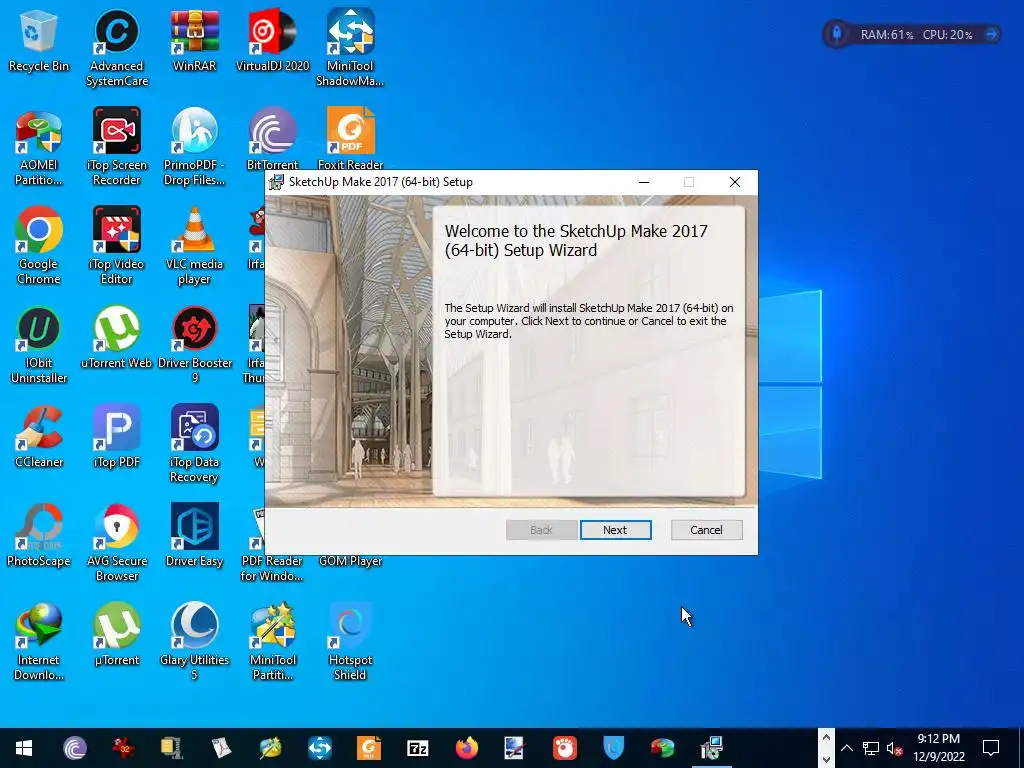Select µTorrent desktop icon
Viewport: 1024px width, 768px height.
tap(117, 635)
